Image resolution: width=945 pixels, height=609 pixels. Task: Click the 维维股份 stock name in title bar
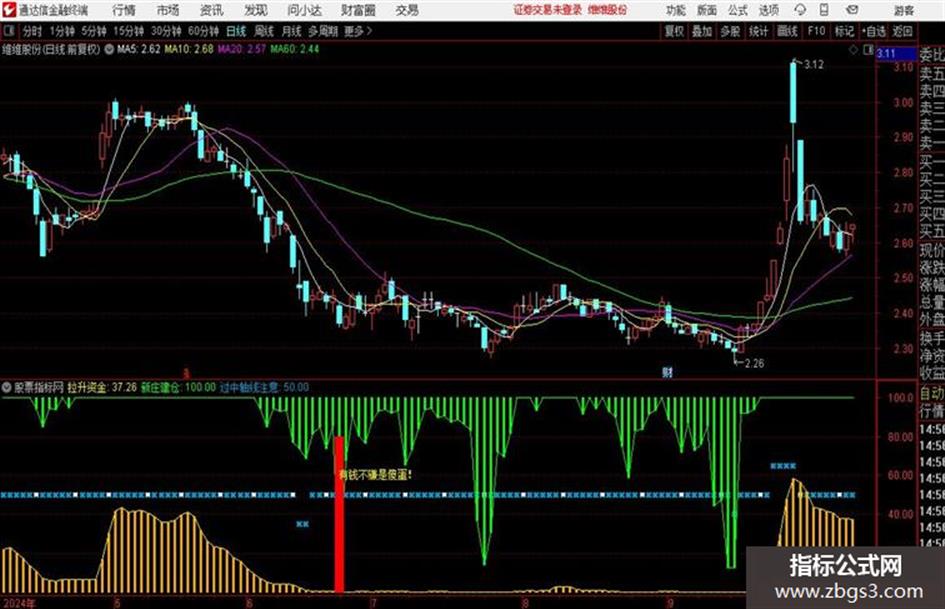pyautogui.click(x=608, y=10)
